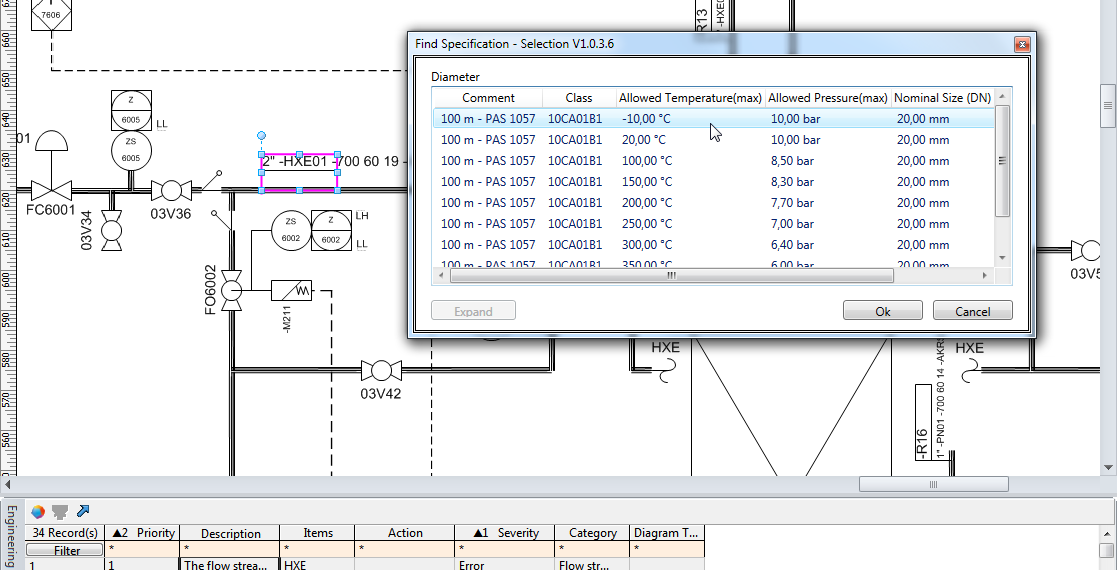Click the ZS 6005 instrument bubble
Viewport: 1117px width, 570px height.
point(131,150)
